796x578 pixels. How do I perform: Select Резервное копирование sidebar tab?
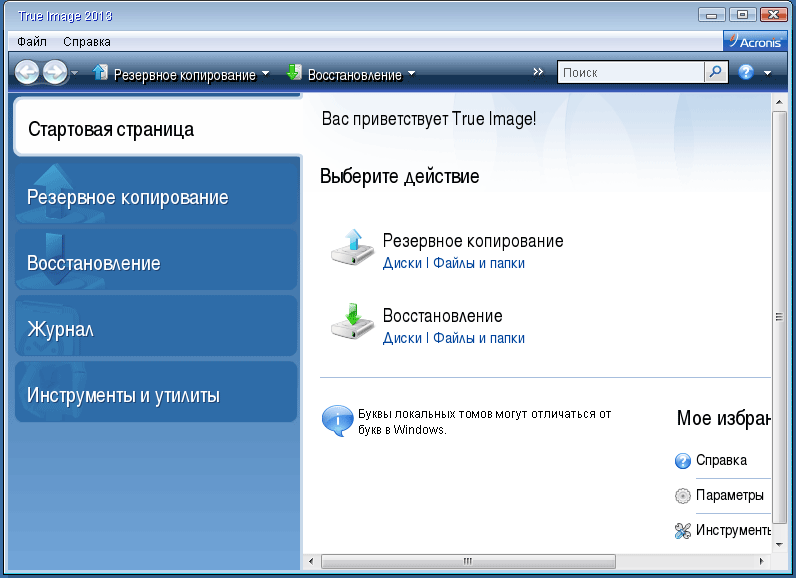[156, 194]
